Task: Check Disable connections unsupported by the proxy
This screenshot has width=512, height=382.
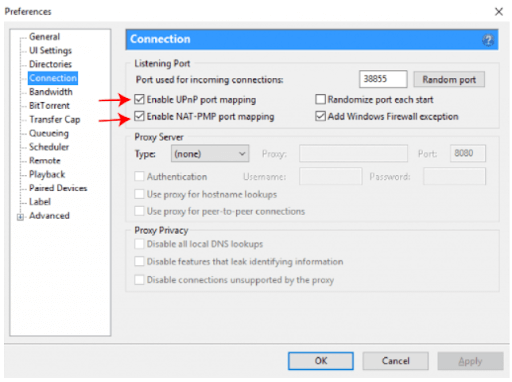Action: pos(139,279)
